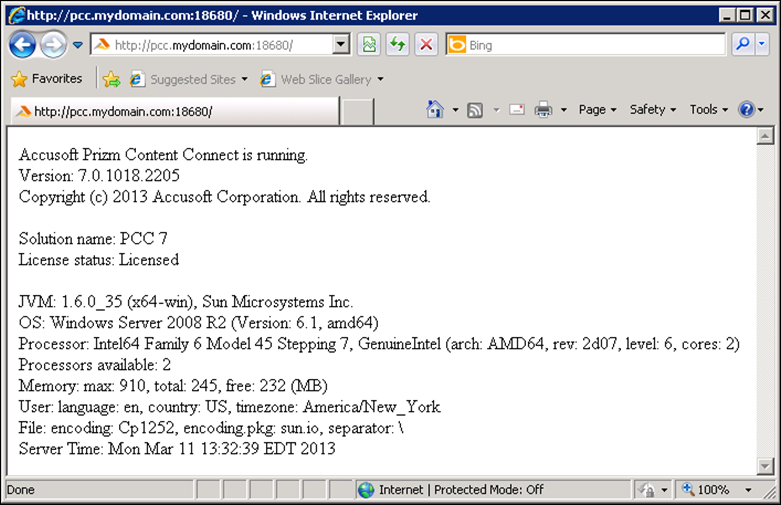781x505 pixels.
Task: Print the page with printer icon
Action: pyautogui.click(x=543, y=110)
